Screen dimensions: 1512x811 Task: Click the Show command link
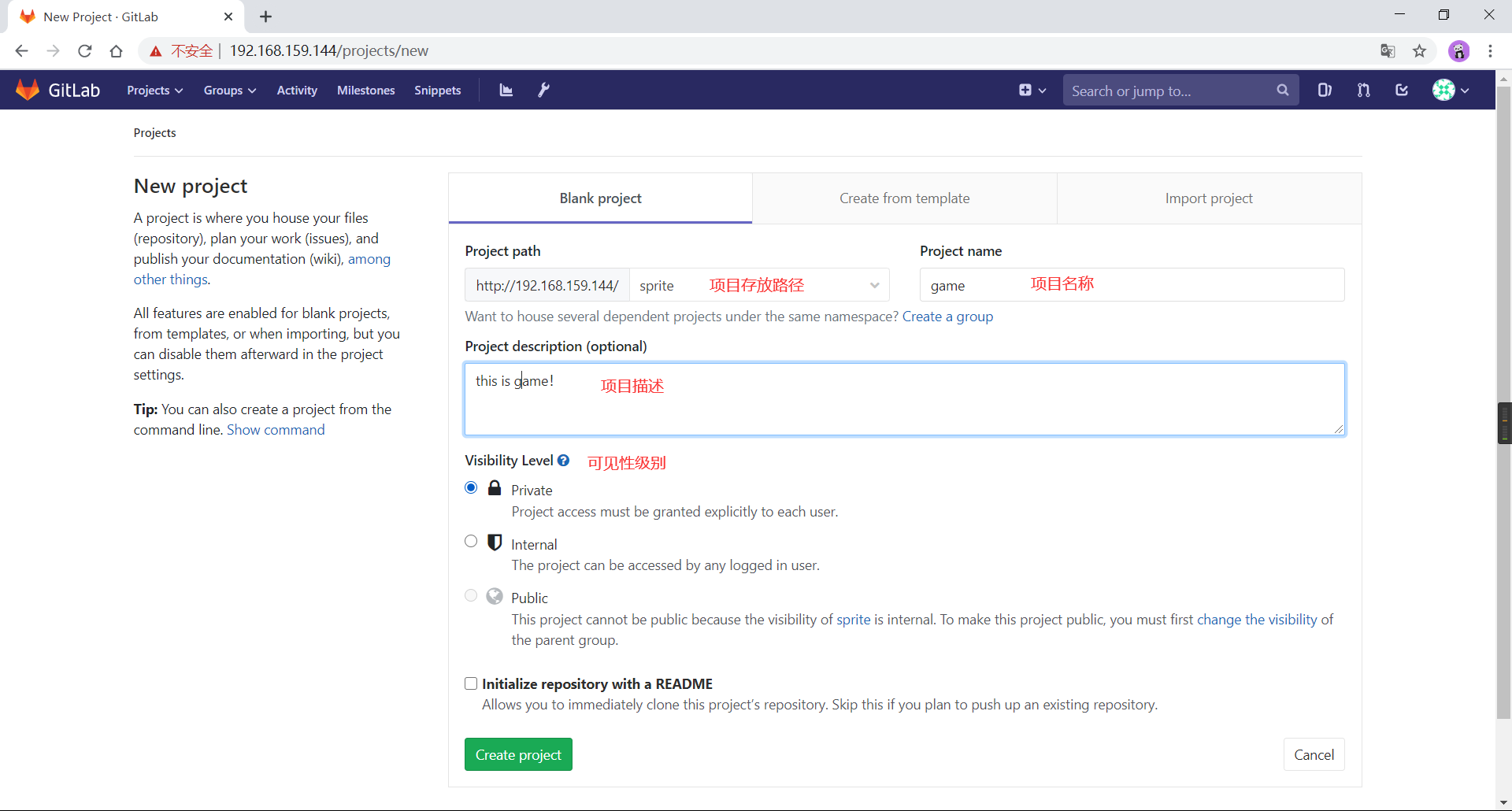coord(276,430)
